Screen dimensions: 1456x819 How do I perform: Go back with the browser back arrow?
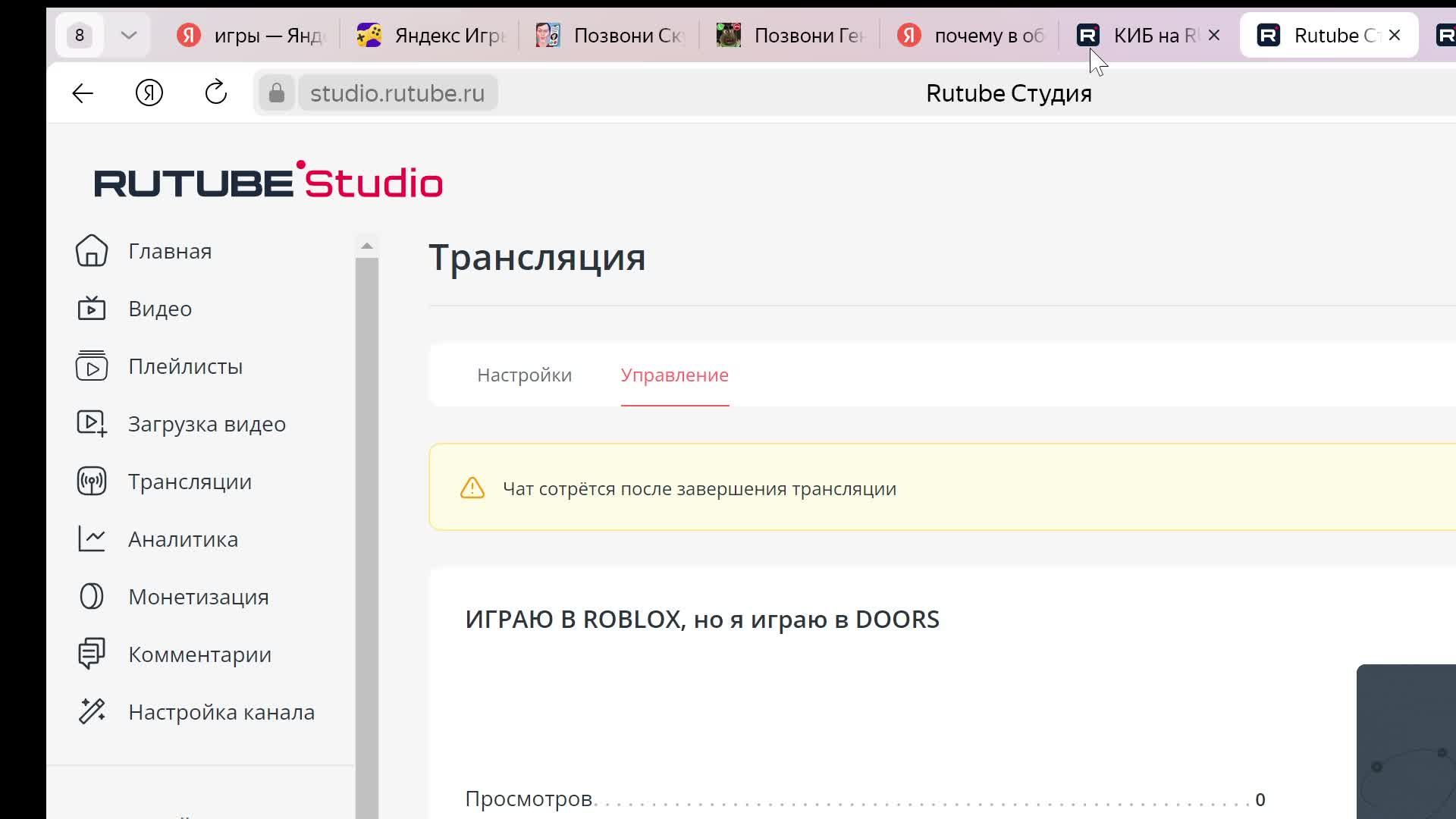[x=83, y=93]
